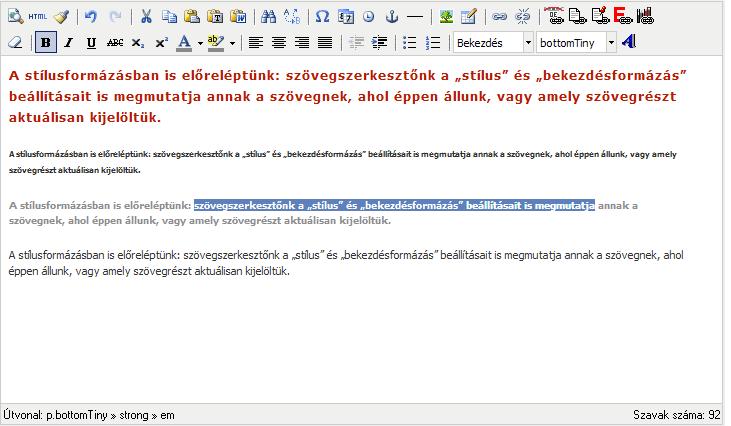The width and height of the screenshot is (731, 426).
Task: Click 'p.bottomTiny' in the element path
Action: coord(76,414)
